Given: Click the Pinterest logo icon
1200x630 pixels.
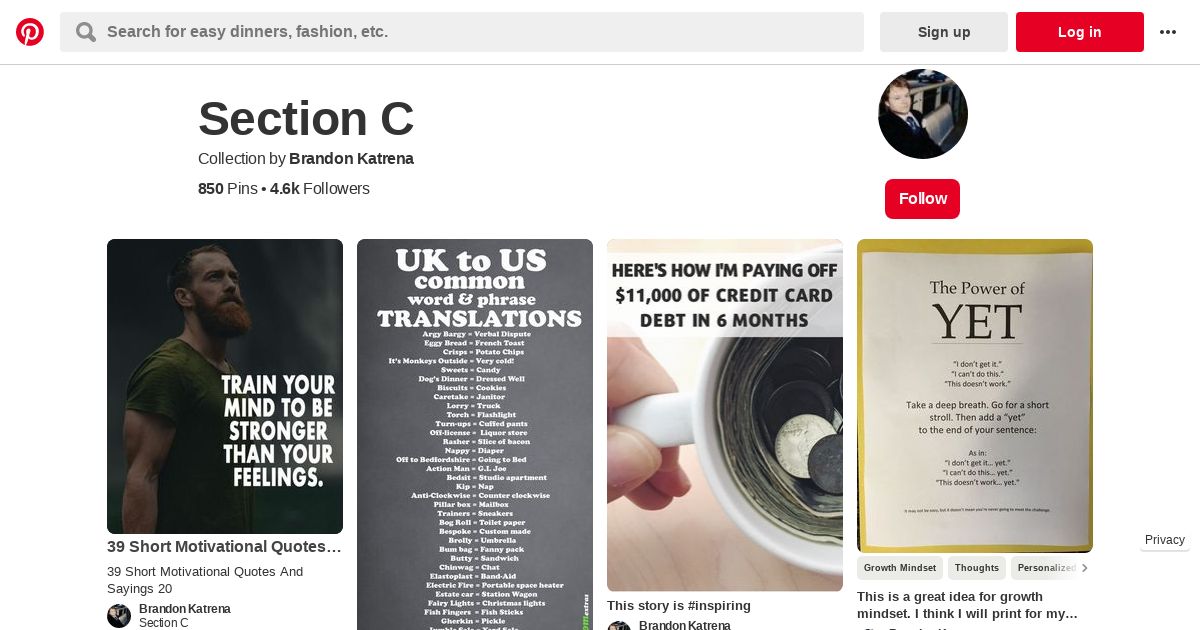Looking at the screenshot, I should (30, 32).
